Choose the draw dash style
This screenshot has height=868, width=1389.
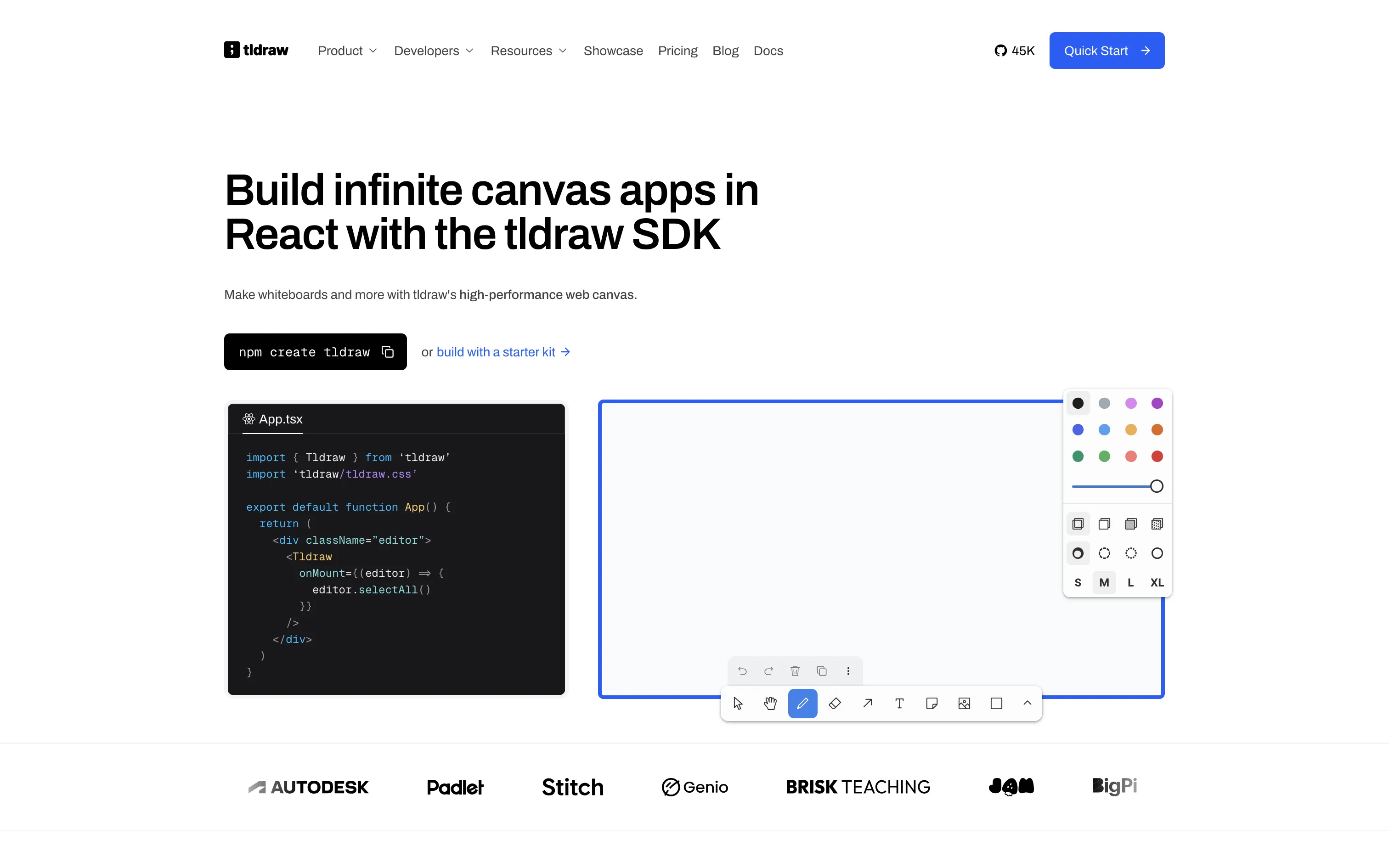[1078, 553]
